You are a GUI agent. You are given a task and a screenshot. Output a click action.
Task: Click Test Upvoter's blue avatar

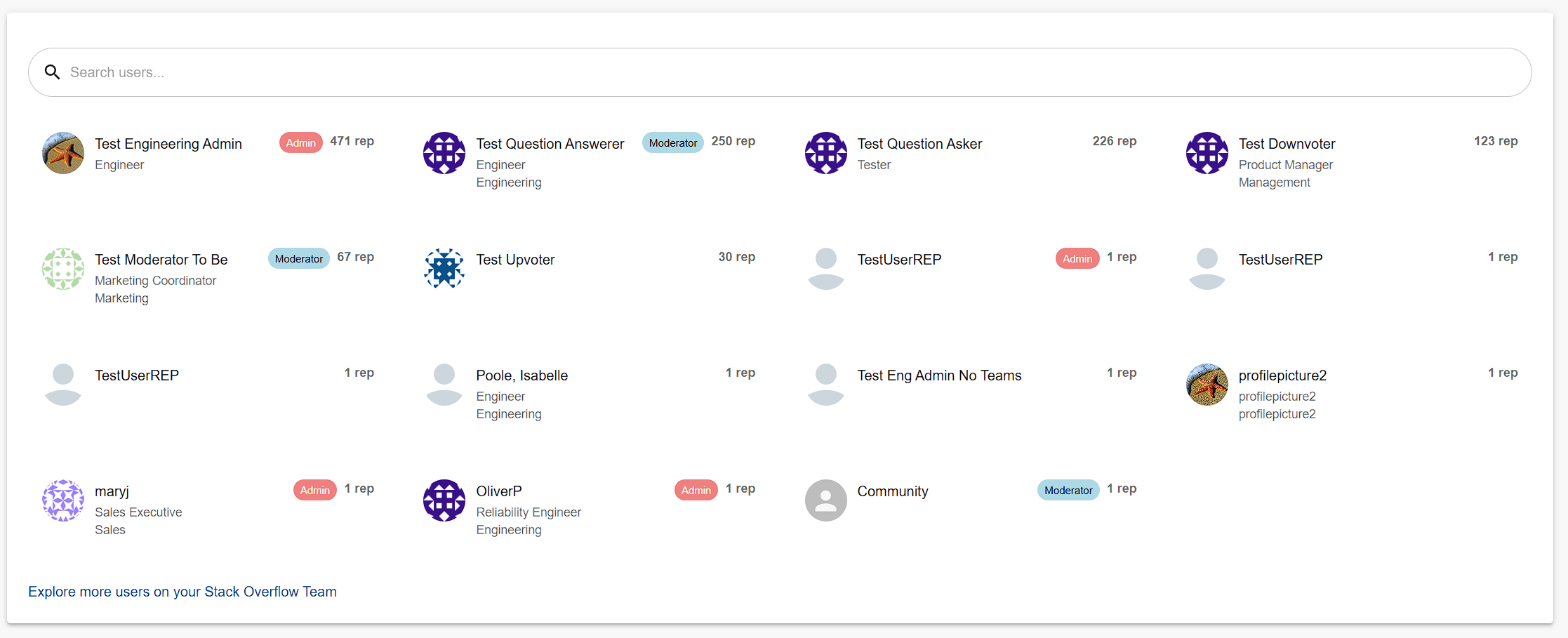[444, 269]
